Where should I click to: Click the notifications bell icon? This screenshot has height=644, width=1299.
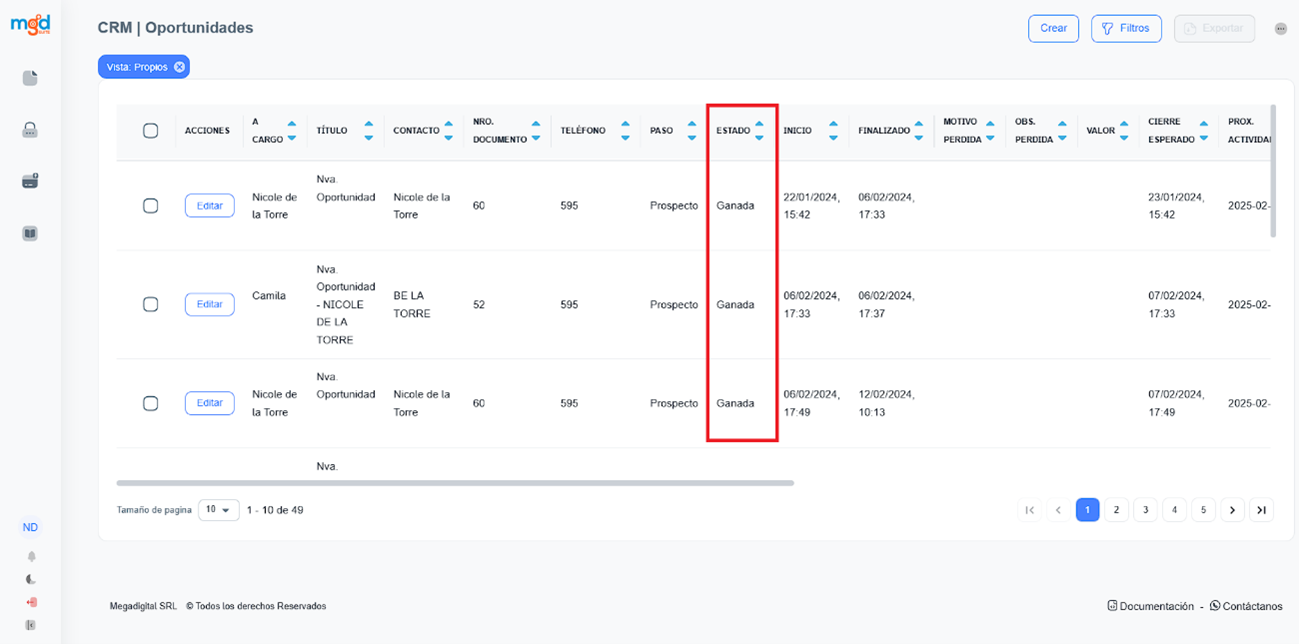pyautogui.click(x=31, y=556)
